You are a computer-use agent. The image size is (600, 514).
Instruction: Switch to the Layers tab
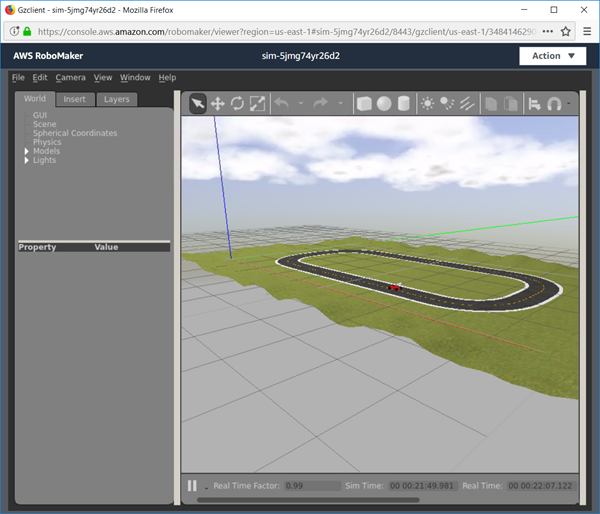click(x=116, y=99)
